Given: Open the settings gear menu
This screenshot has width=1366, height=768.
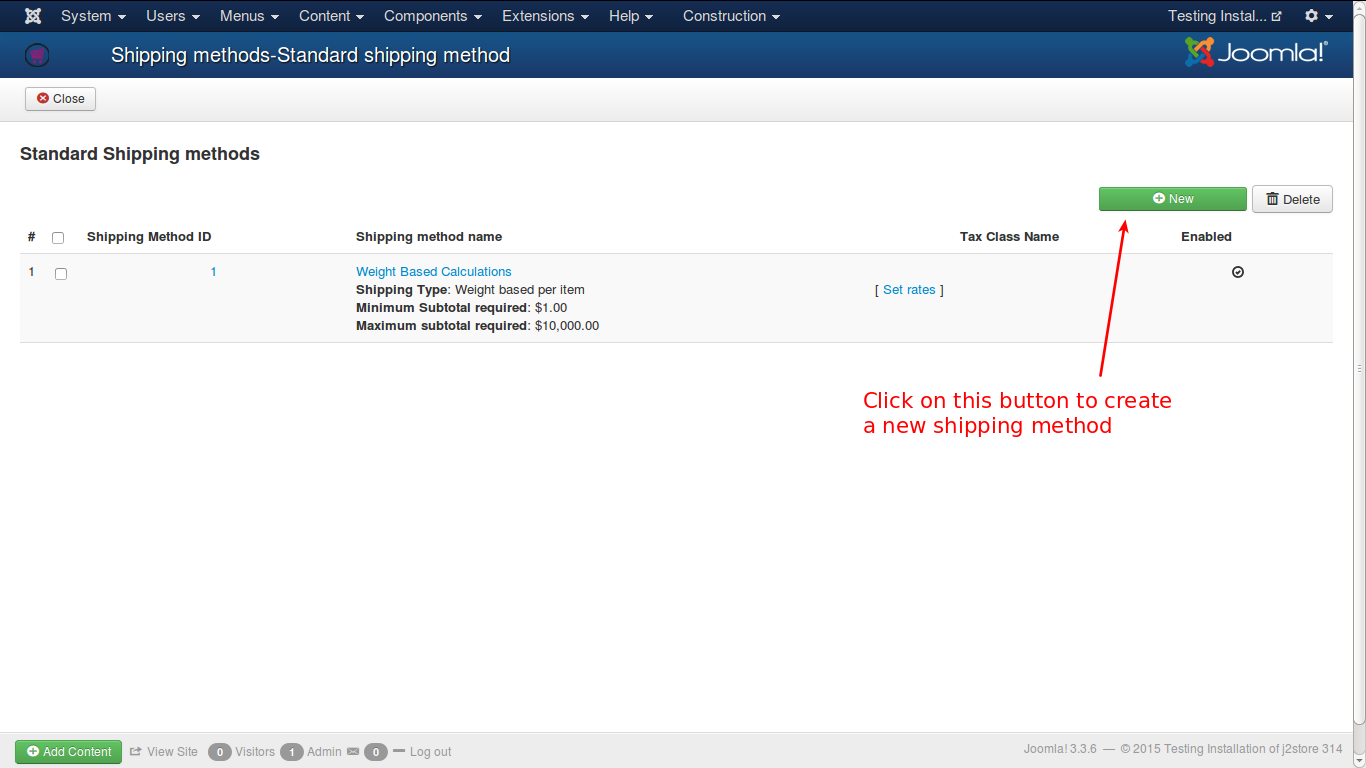Looking at the screenshot, I should [x=1318, y=16].
